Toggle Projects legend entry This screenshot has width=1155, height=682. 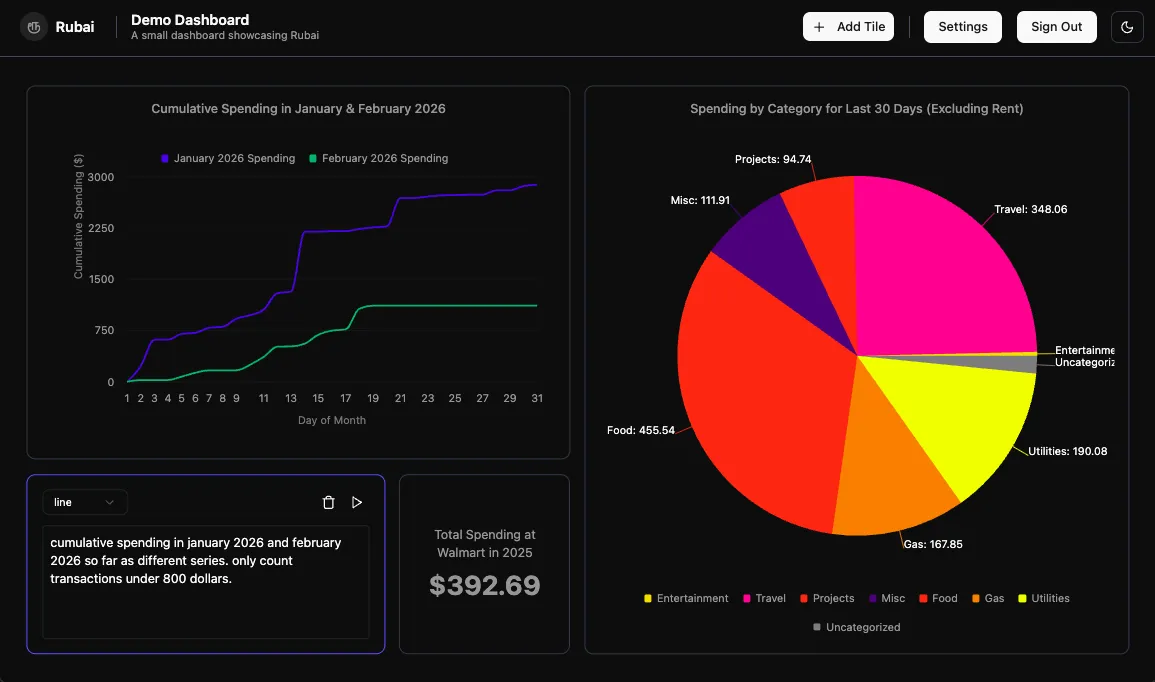[826, 598]
